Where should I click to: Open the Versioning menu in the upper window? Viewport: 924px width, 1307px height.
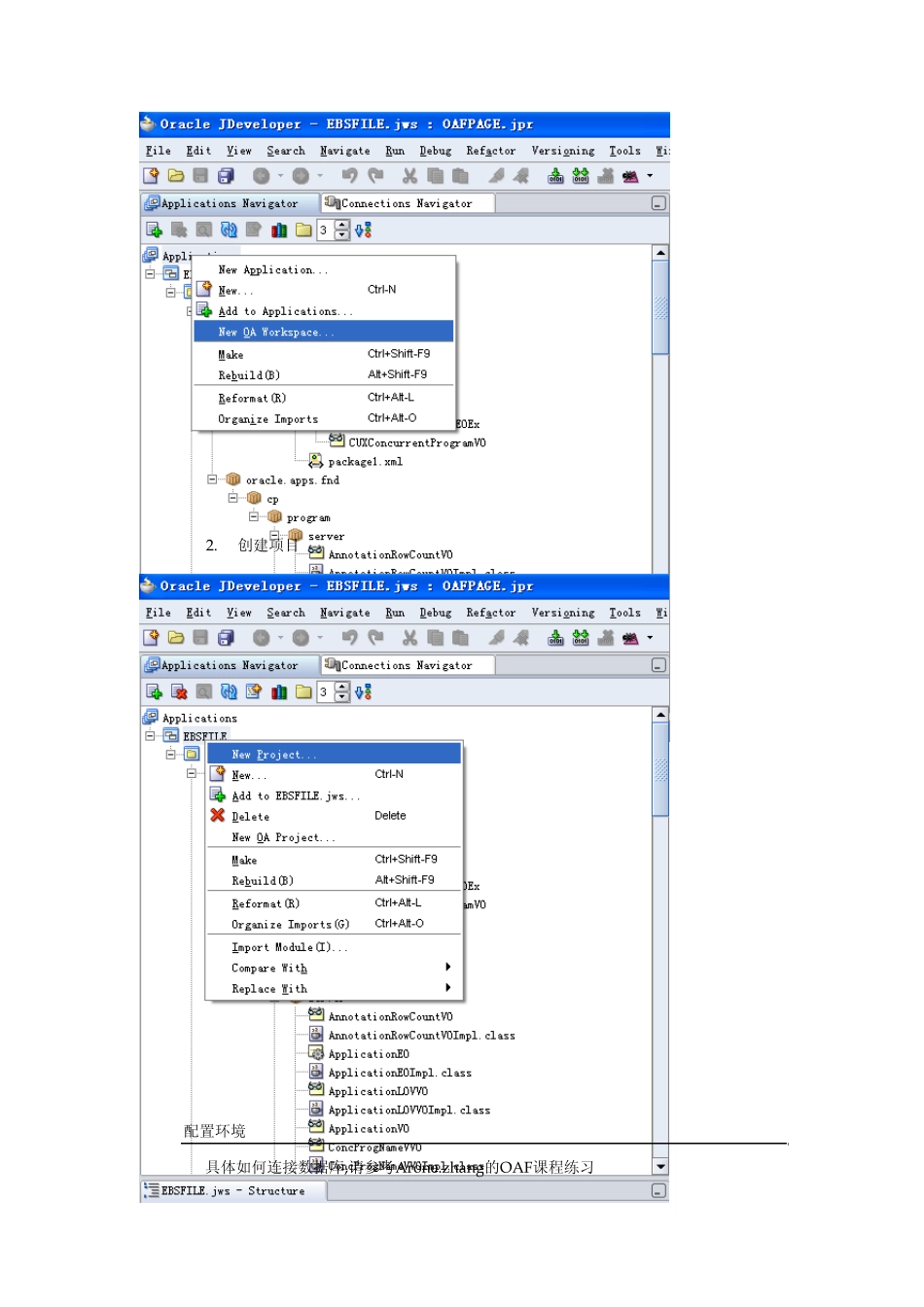pos(563,151)
